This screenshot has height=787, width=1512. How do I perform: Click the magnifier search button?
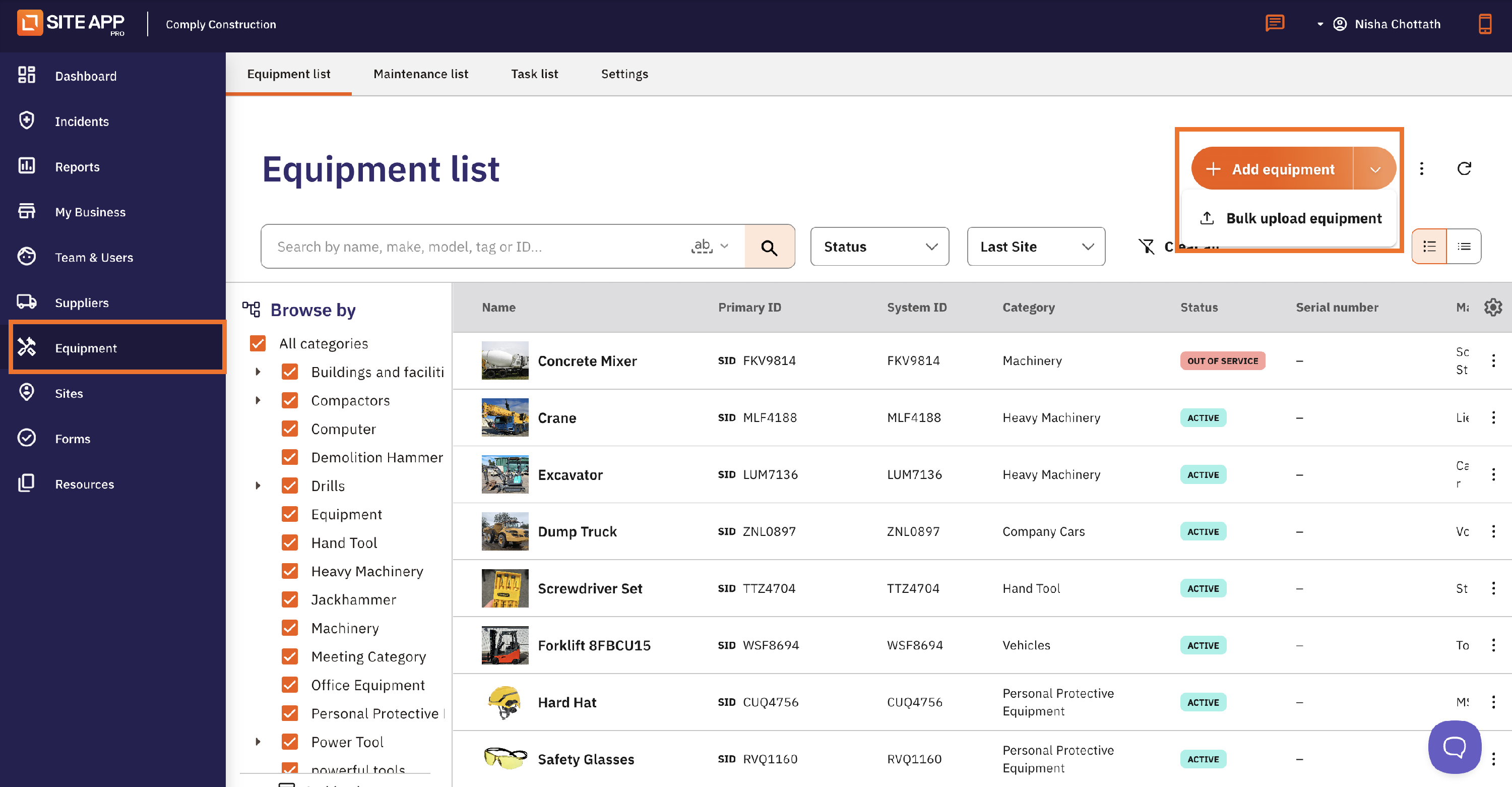point(769,247)
